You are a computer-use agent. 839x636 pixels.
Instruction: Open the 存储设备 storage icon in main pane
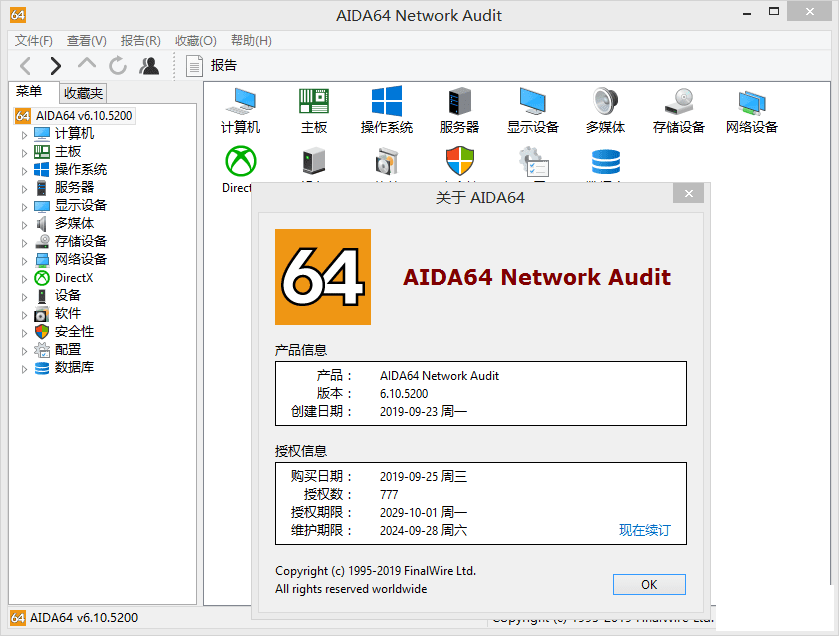pos(678,111)
